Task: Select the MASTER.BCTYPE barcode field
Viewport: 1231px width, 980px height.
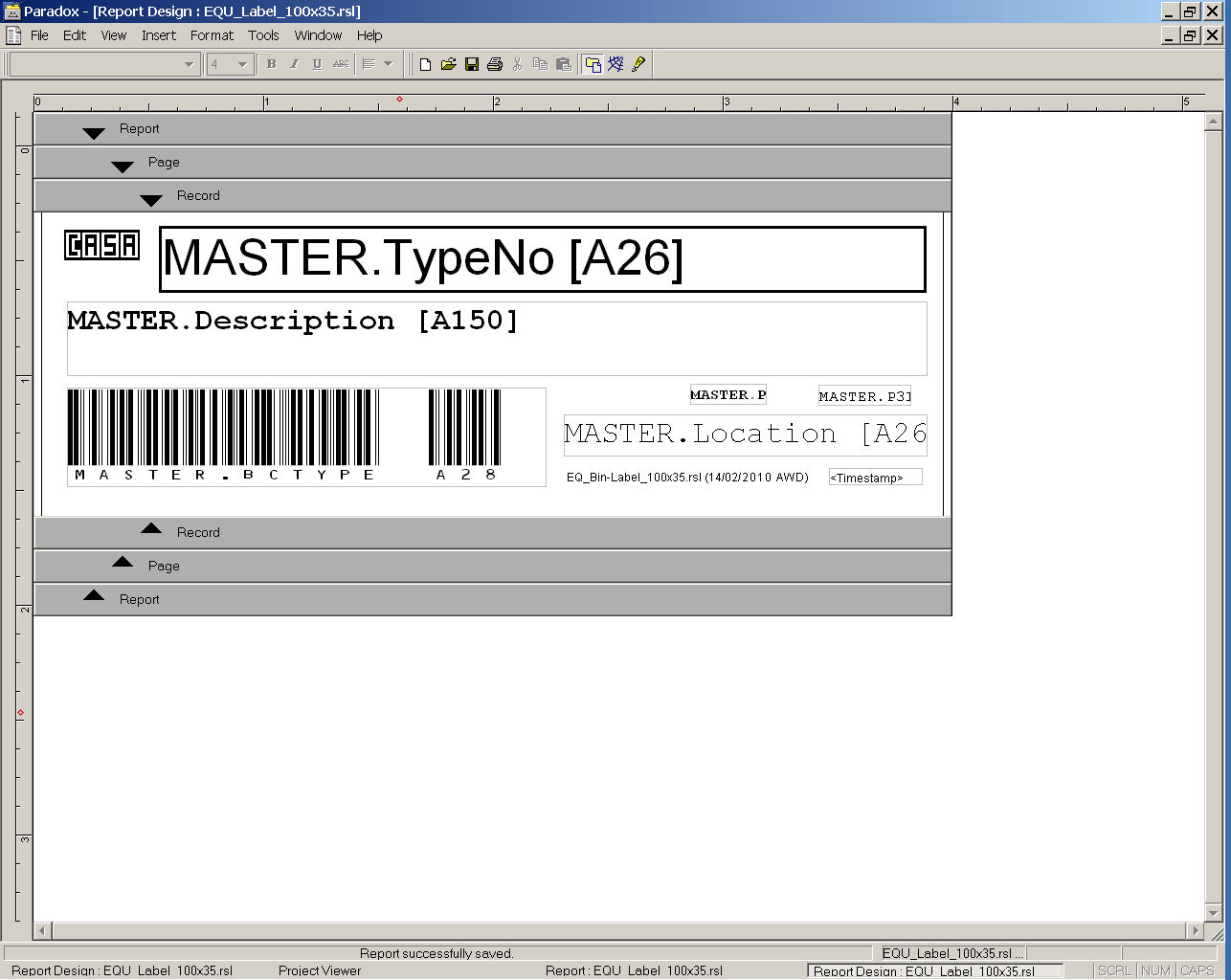Action: (306, 437)
